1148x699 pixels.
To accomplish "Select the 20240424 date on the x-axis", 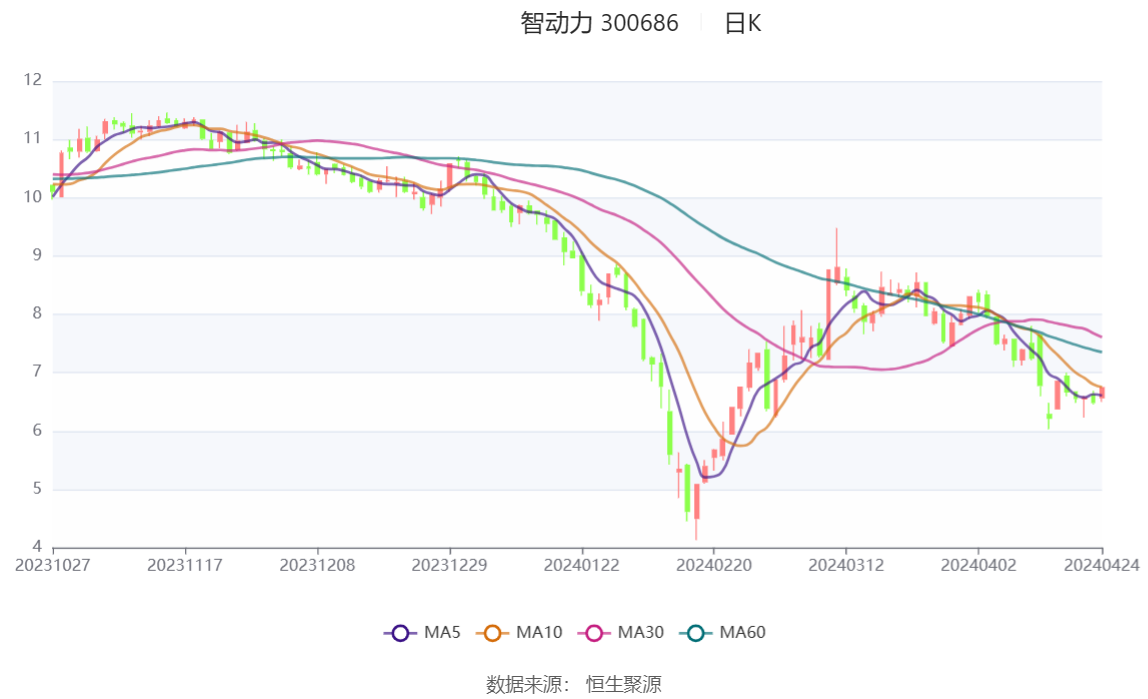I will [x=1102, y=565].
